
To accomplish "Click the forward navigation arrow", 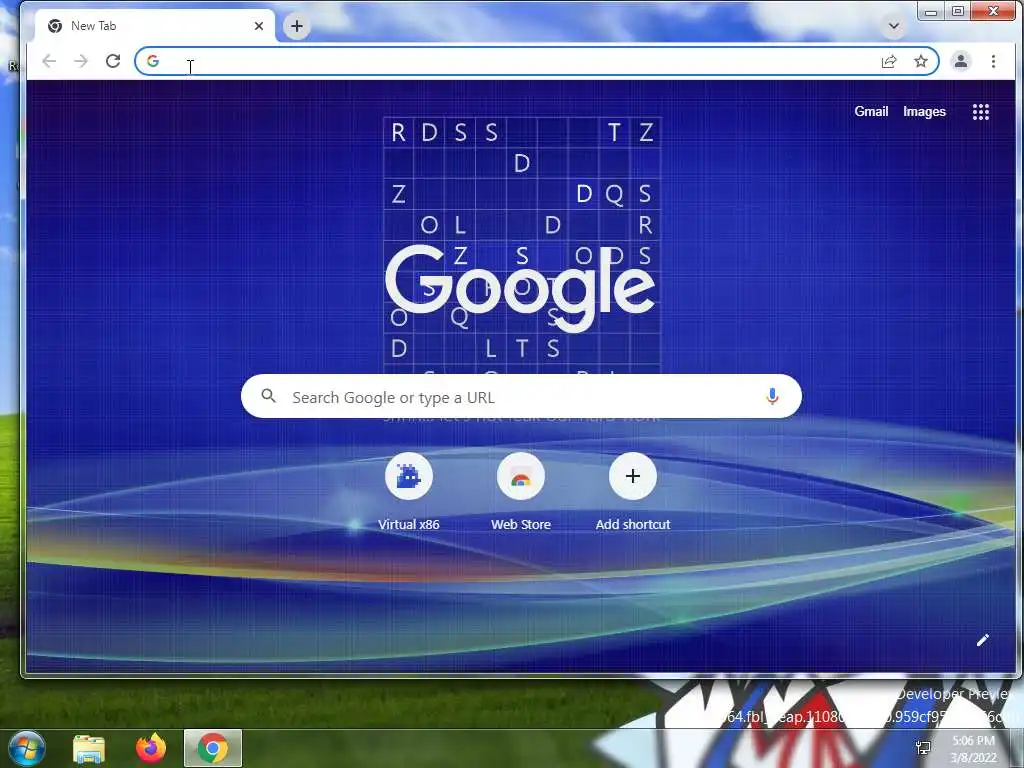I will [81, 61].
